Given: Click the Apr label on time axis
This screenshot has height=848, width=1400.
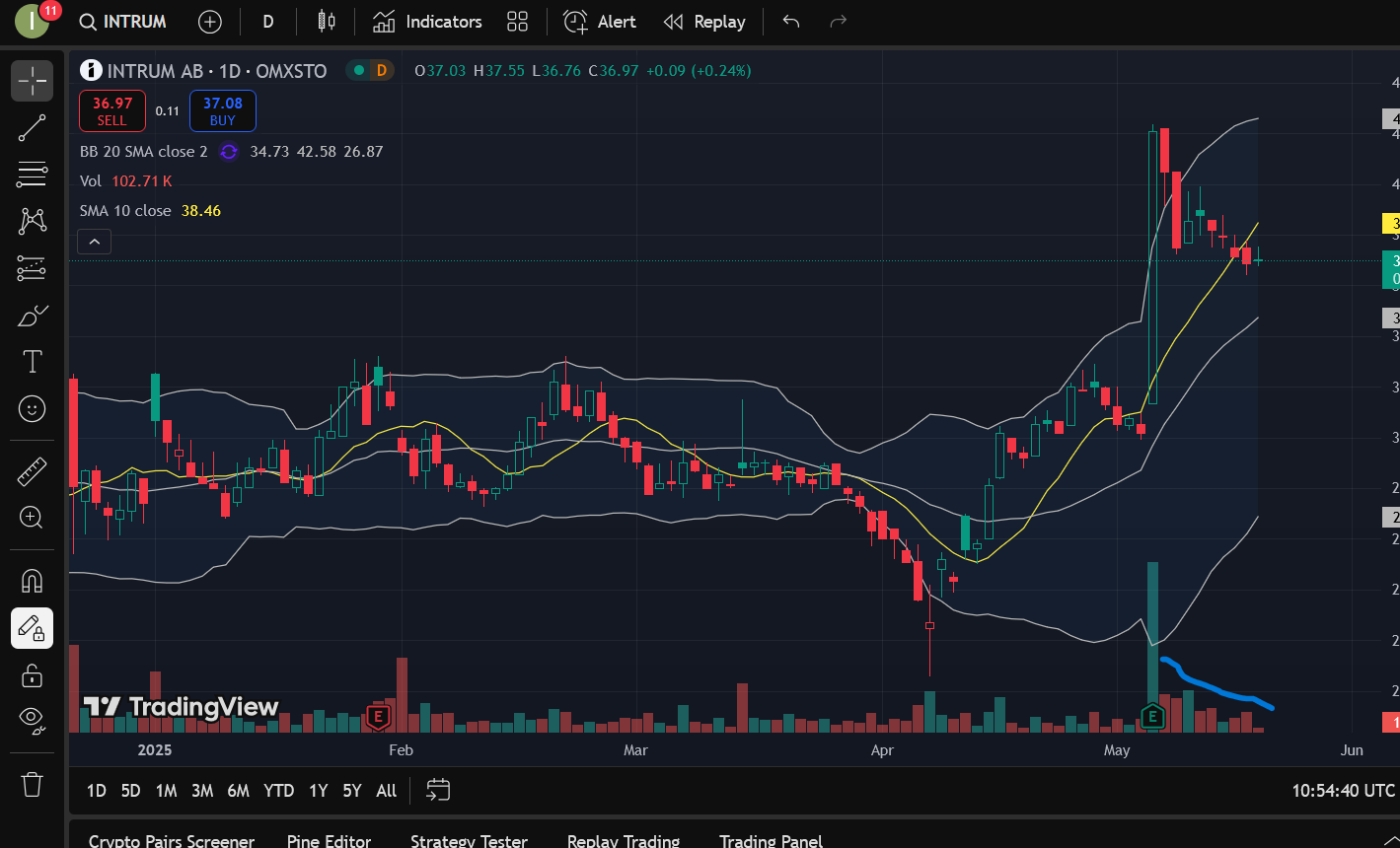Looking at the screenshot, I should click(x=882, y=750).
